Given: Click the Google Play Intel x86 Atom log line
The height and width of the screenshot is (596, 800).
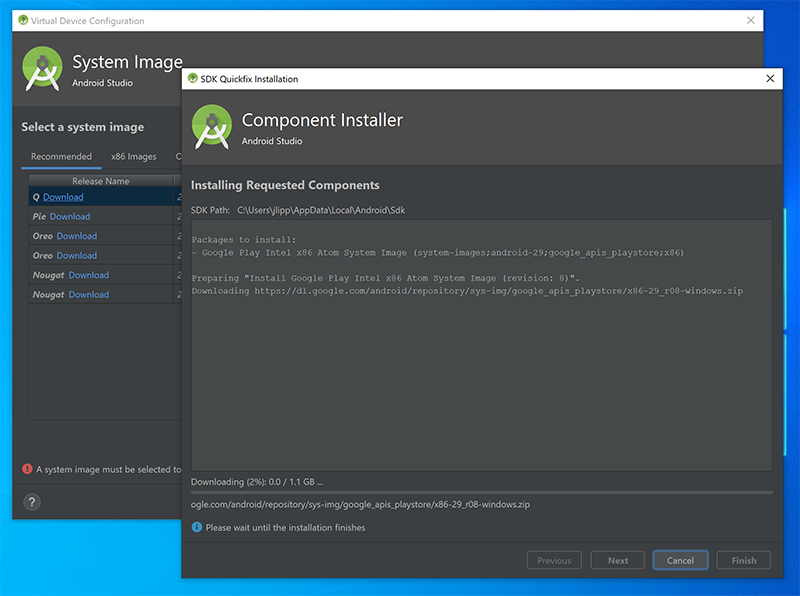Looking at the screenshot, I should (438, 253).
